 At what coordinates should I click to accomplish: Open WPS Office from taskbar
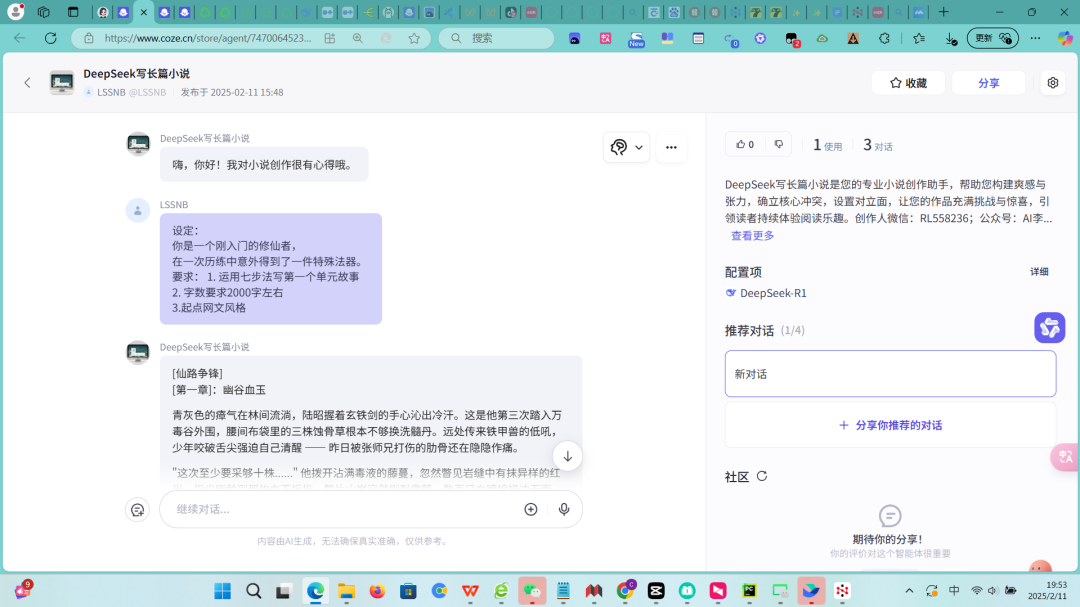(x=470, y=590)
